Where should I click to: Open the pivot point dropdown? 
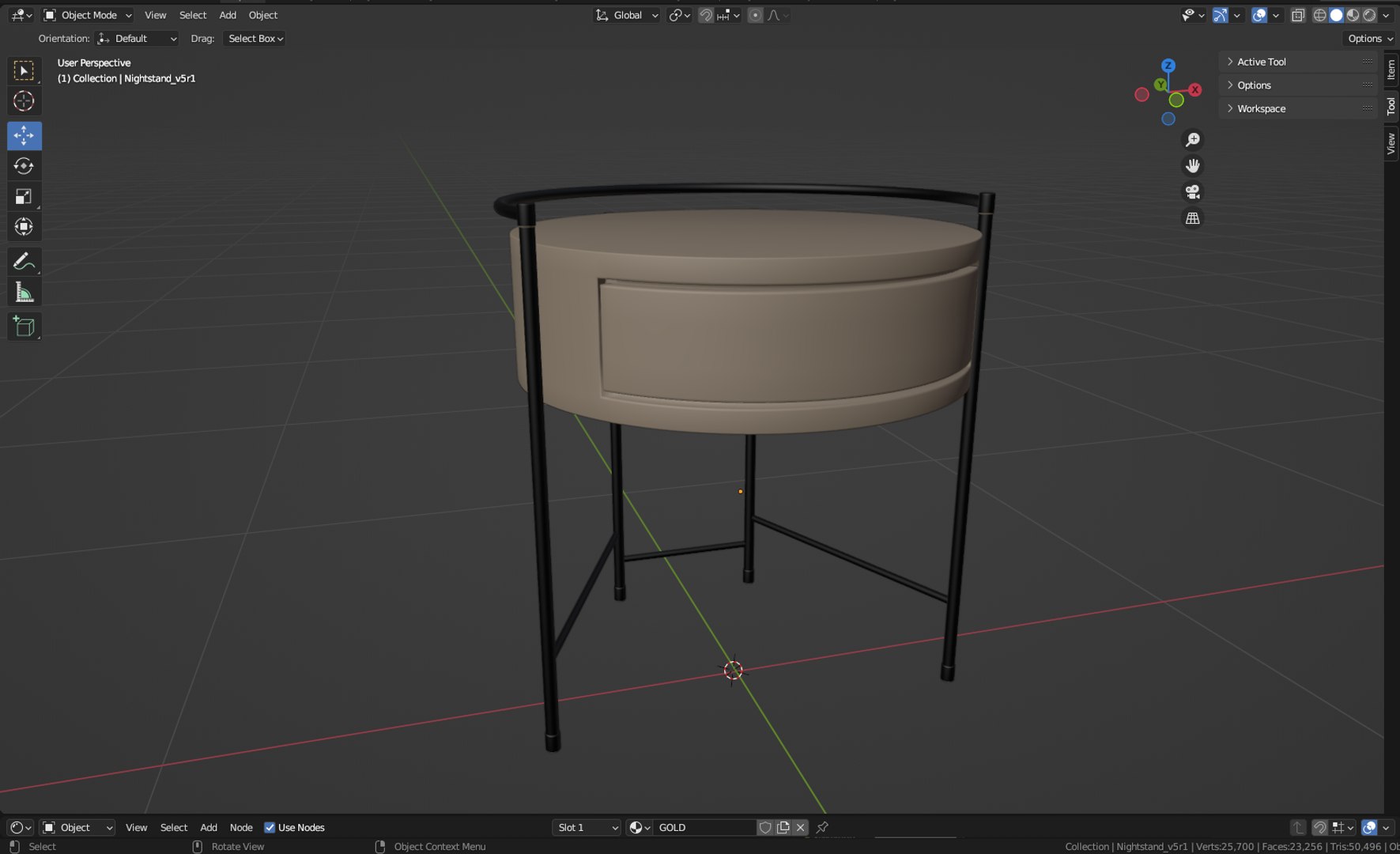pyautogui.click(x=680, y=15)
